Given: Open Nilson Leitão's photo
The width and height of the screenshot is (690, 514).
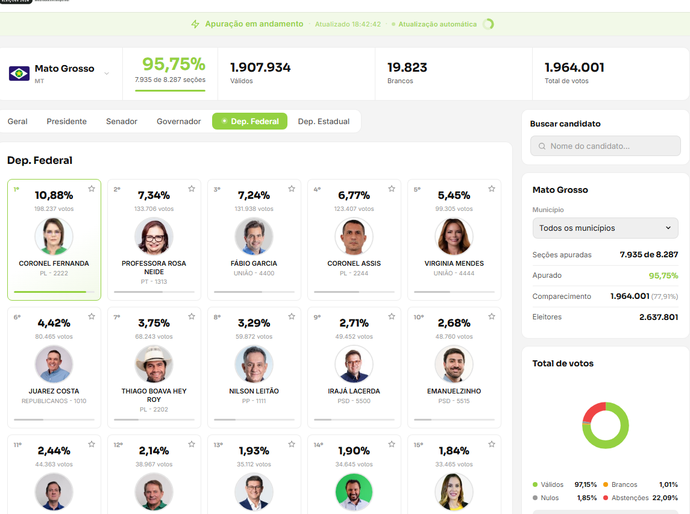Looking at the screenshot, I should (x=254, y=364).
